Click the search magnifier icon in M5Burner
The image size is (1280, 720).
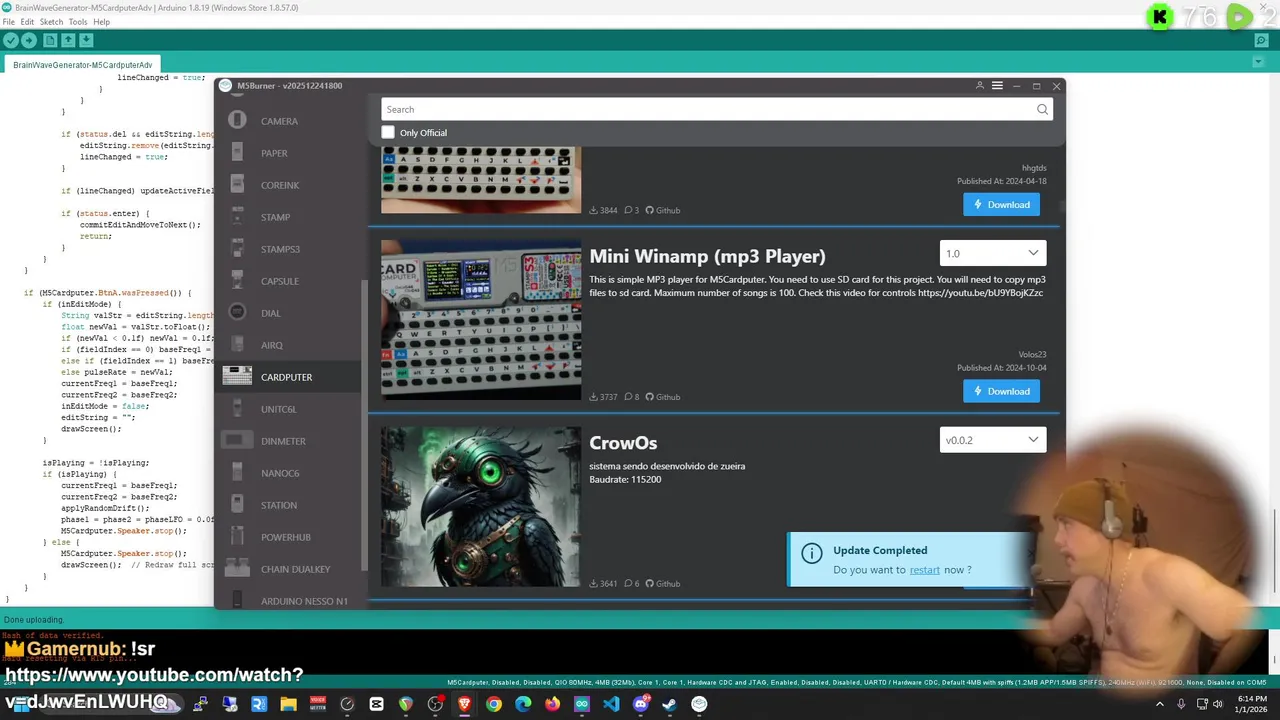pyautogui.click(x=1042, y=110)
